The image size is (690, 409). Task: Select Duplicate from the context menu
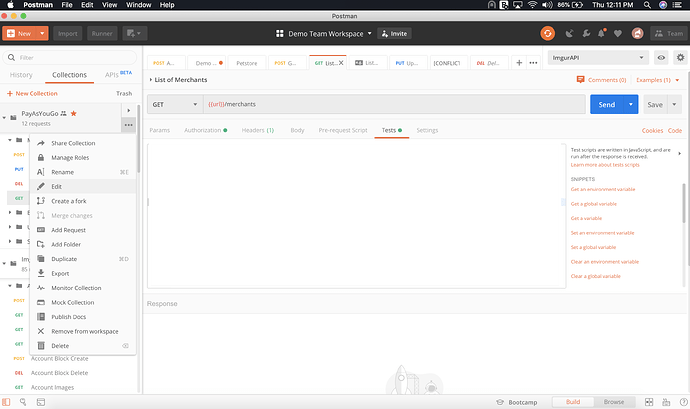pyautogui.click(x=83, y=259)
